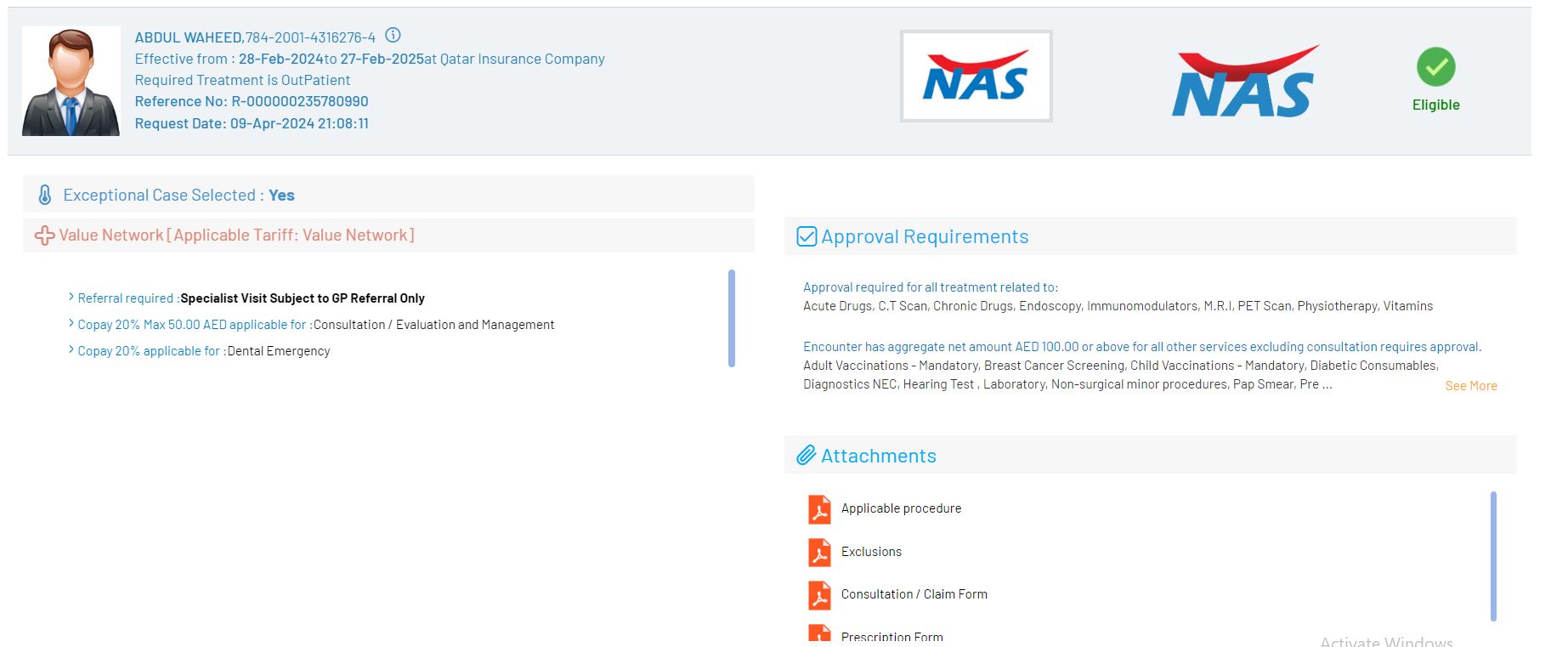Open the Exclusions PDF icon
Image resolution: width=1568 pixels, height=647 pixels.
point(819,553)
